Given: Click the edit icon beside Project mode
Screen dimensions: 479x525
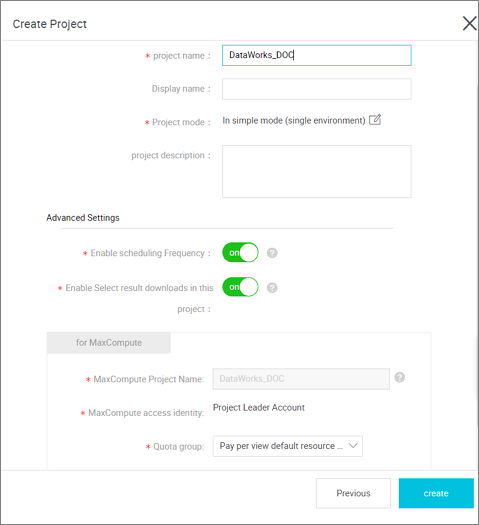Looking at the screenshot, I should coord(375,120).
